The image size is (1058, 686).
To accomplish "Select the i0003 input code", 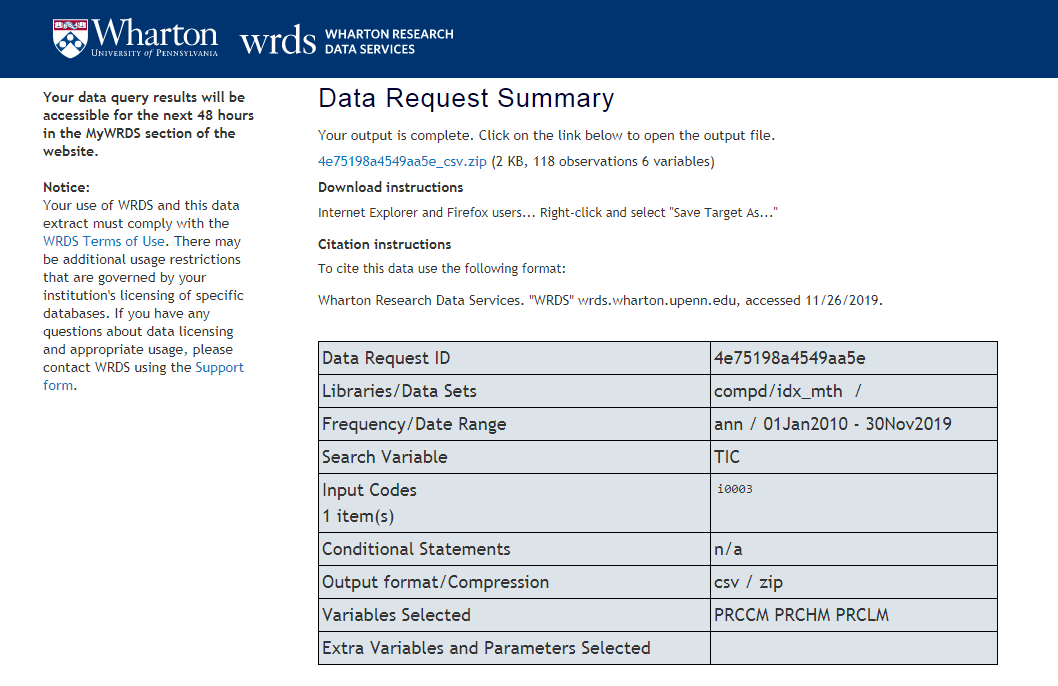I will click(735, 489).
